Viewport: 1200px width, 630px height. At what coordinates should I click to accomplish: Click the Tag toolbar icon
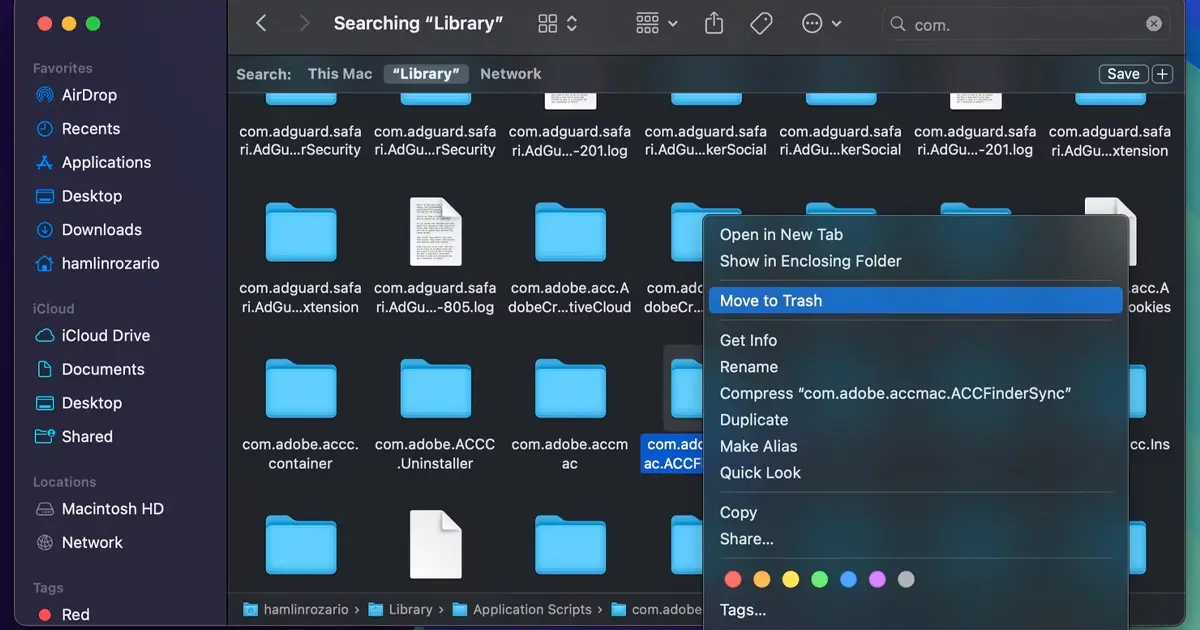[x=762, y=23]
